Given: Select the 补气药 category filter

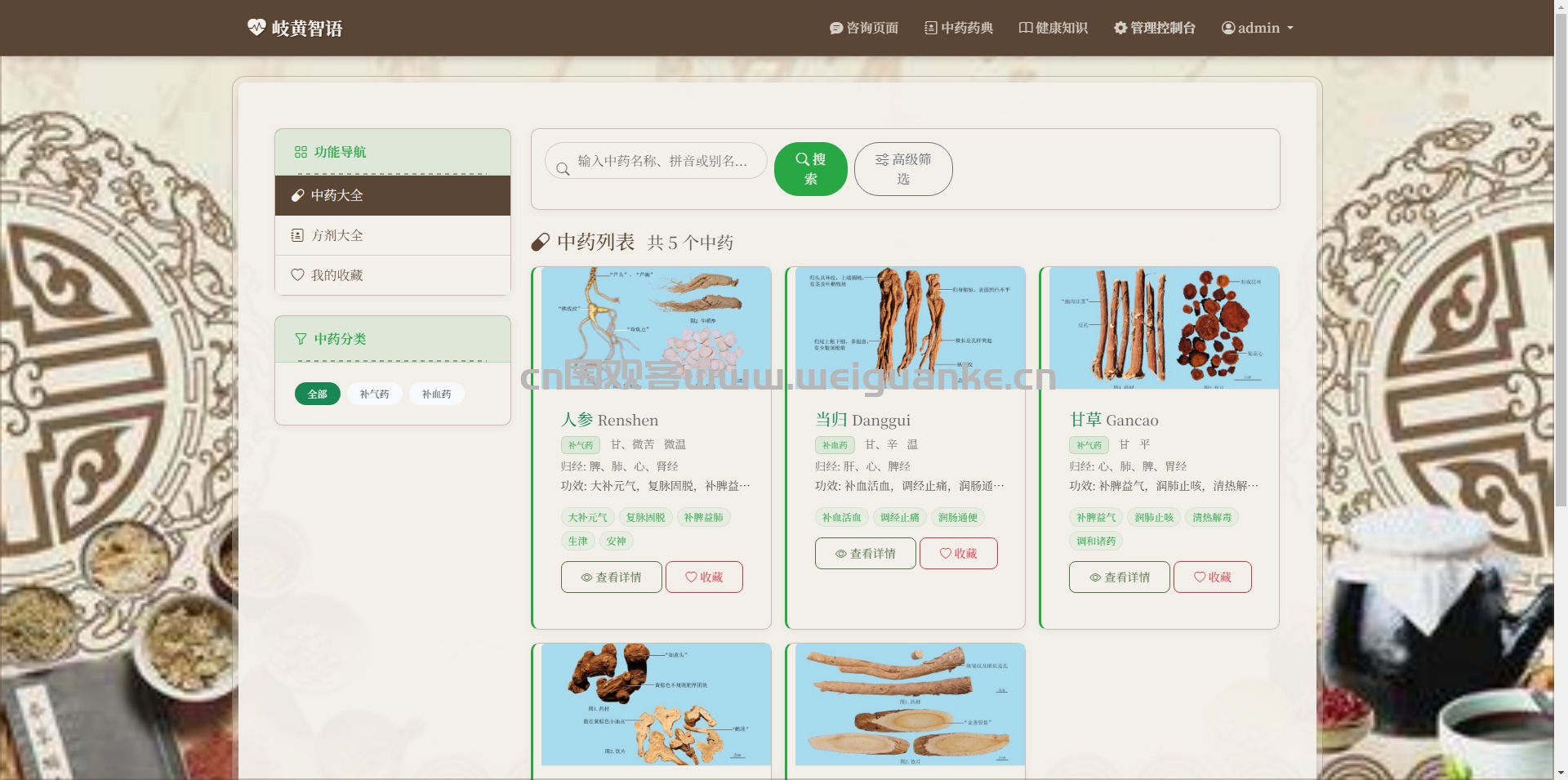Looking at the screenshot, I should 375,394.
